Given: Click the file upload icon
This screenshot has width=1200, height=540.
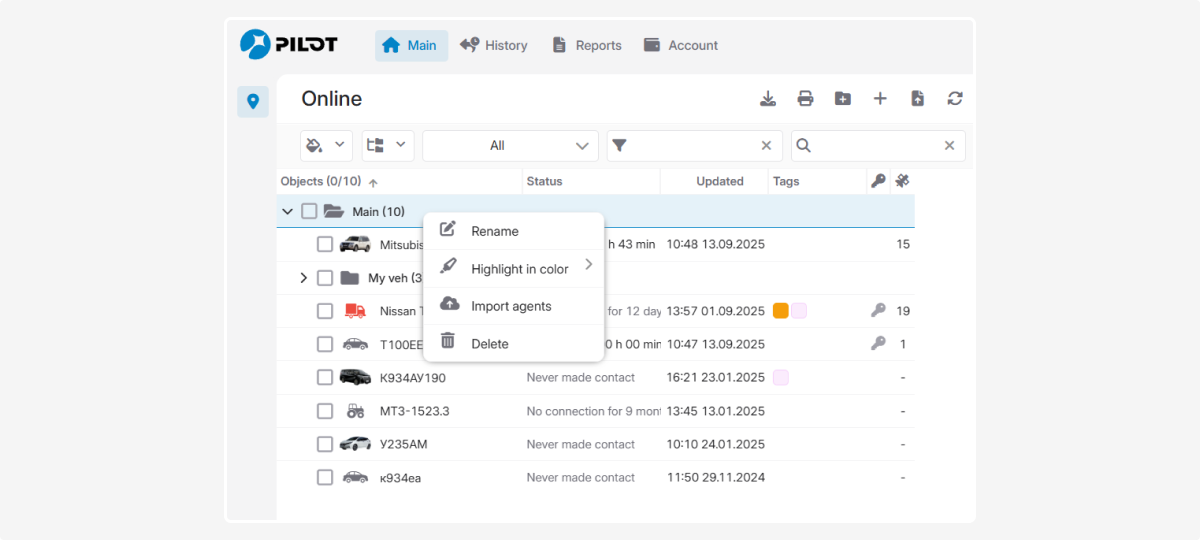Looking at the screenshot, I should tap(918, 98).
